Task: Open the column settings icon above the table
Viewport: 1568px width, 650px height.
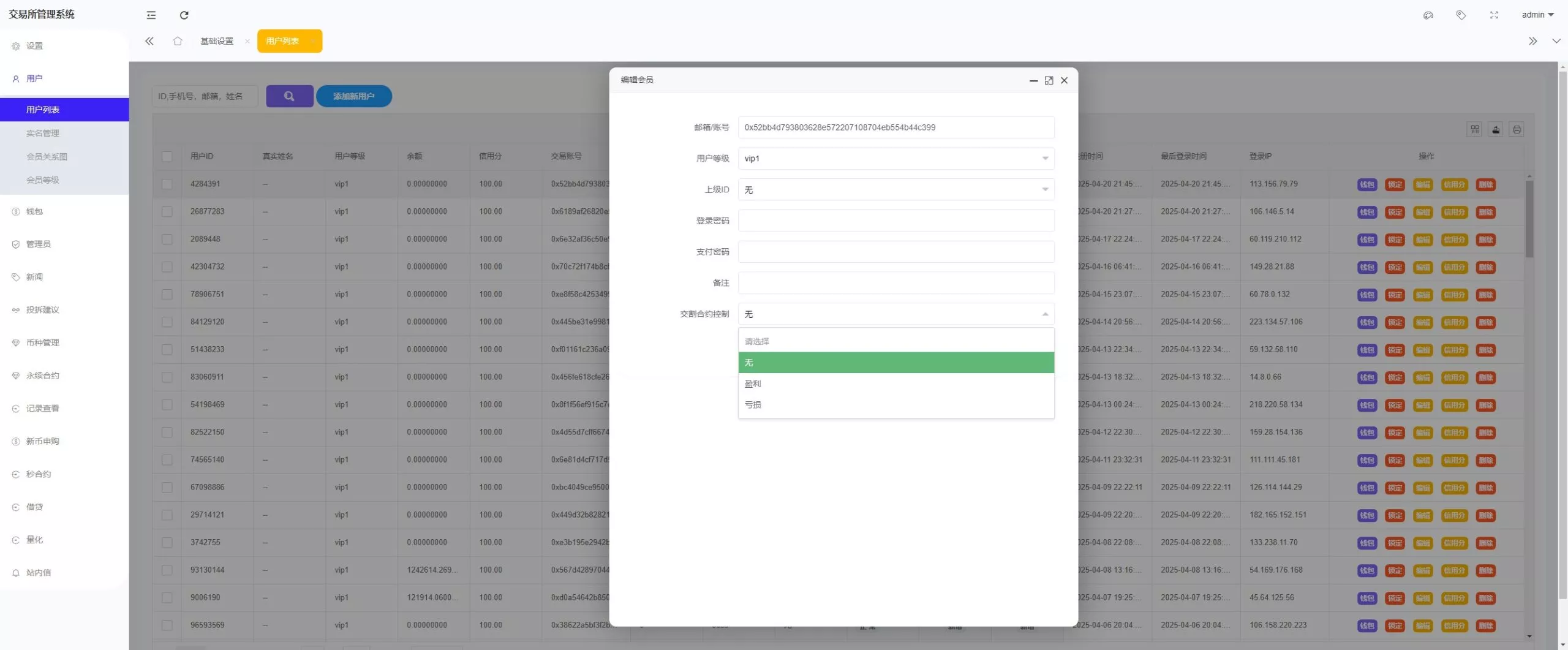Action: pos(1474,129)
